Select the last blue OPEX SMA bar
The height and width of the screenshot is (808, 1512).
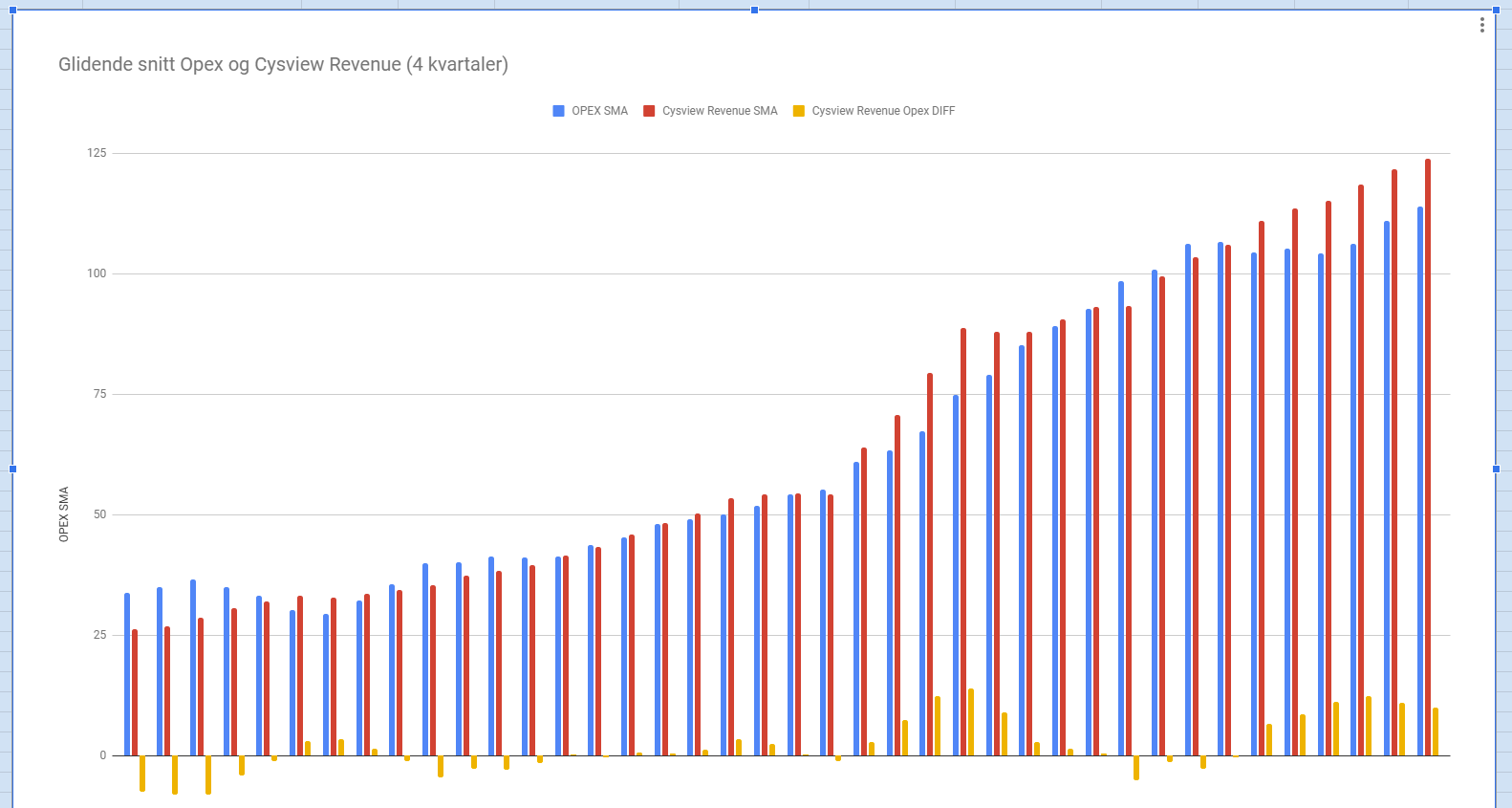pos(1420,481)
